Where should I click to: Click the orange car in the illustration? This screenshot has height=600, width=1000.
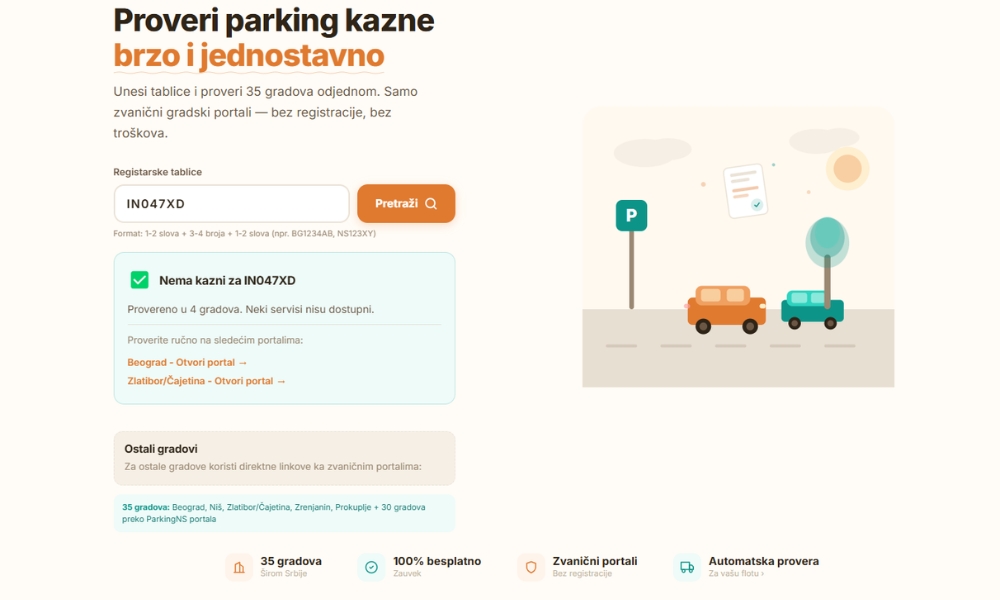726,308
